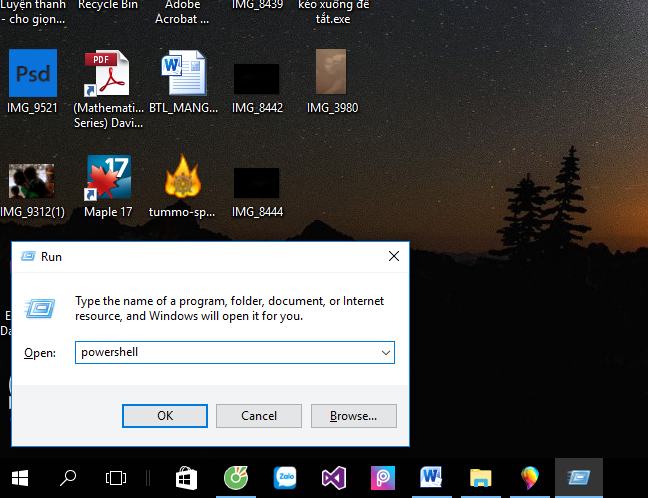Select the tummo-sp flame icon
The width and height of the screenshot is (648, 498).
point(183,176)
